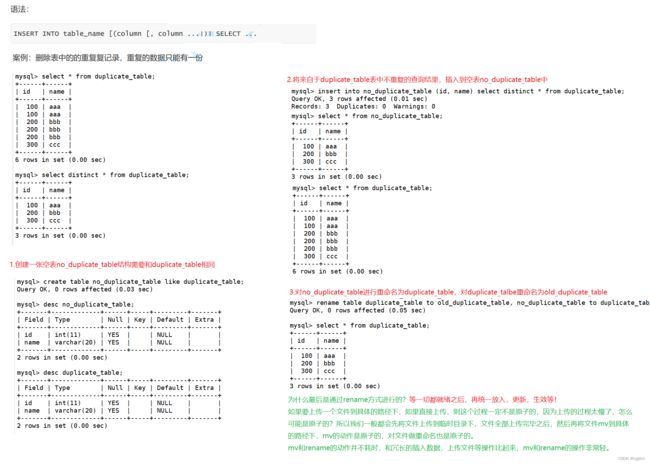Click "int(11)" in the desc duplicate_table result
Screen dimensions: 650x464
(68, 403)
